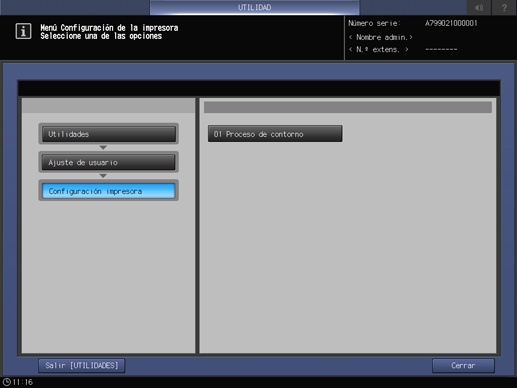Open help with the question mark icon
Image resolution: width=517 pixels, height=388 pixels.
(504, 7)
